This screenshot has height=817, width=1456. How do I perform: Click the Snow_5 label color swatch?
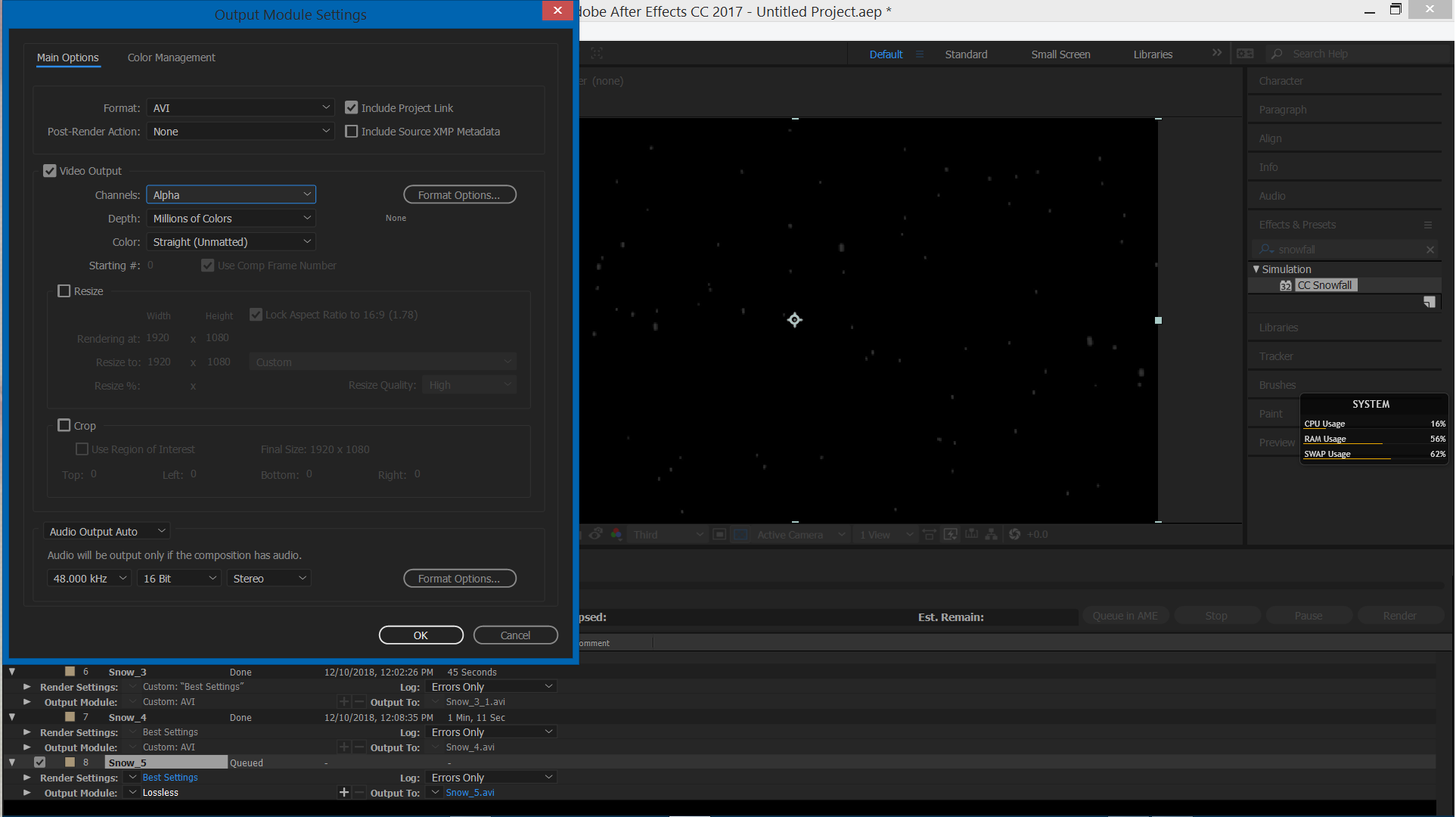point(70,762)
